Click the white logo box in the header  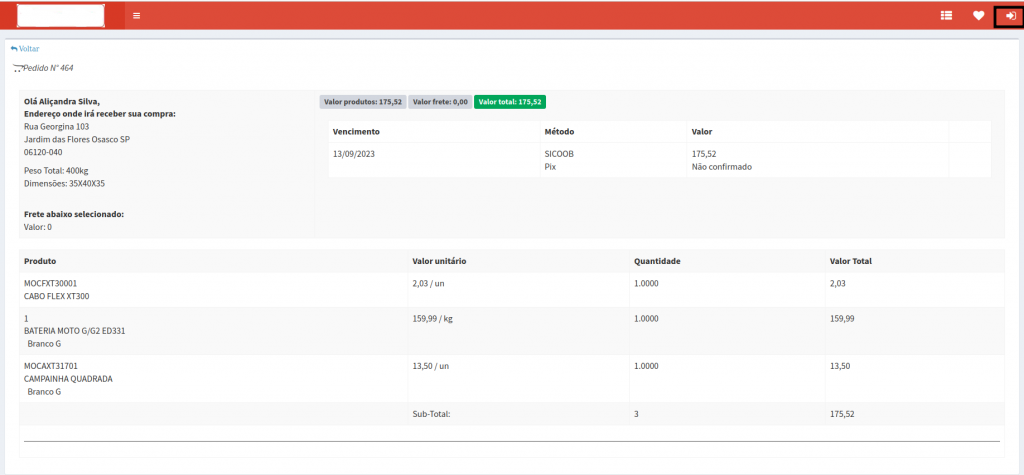point(62,16)
